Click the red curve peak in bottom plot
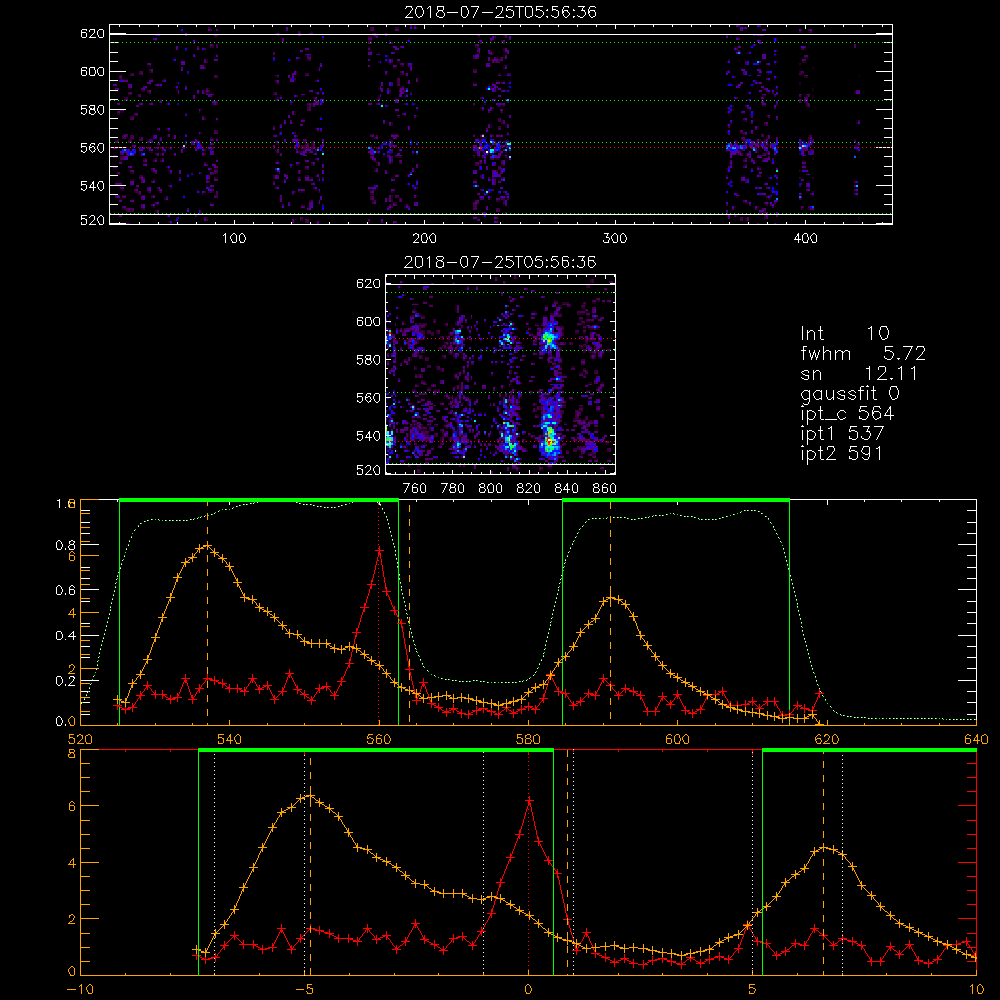 529,799
